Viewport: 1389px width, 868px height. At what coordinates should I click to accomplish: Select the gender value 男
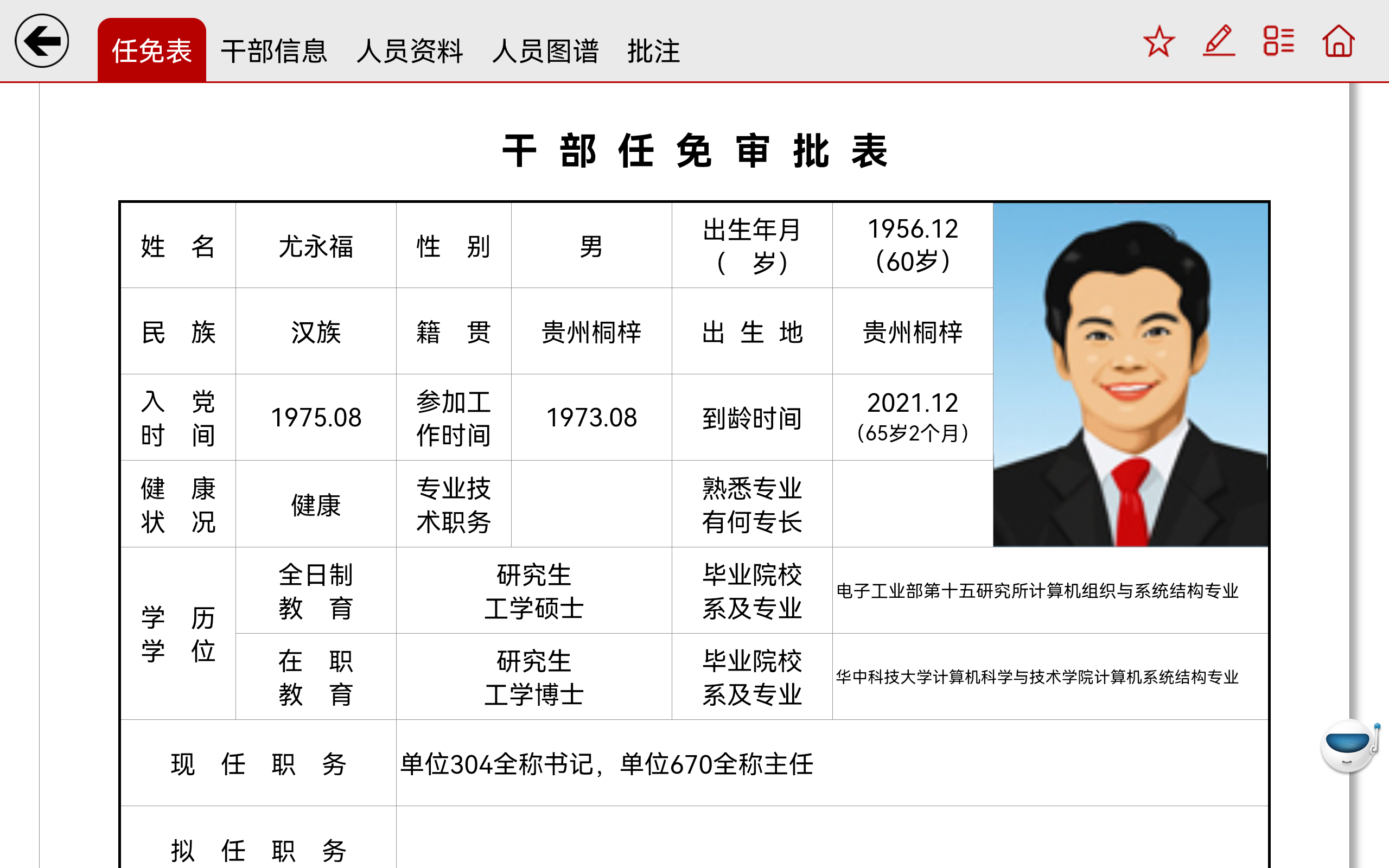pyautogui.click(x=591, y=246)
